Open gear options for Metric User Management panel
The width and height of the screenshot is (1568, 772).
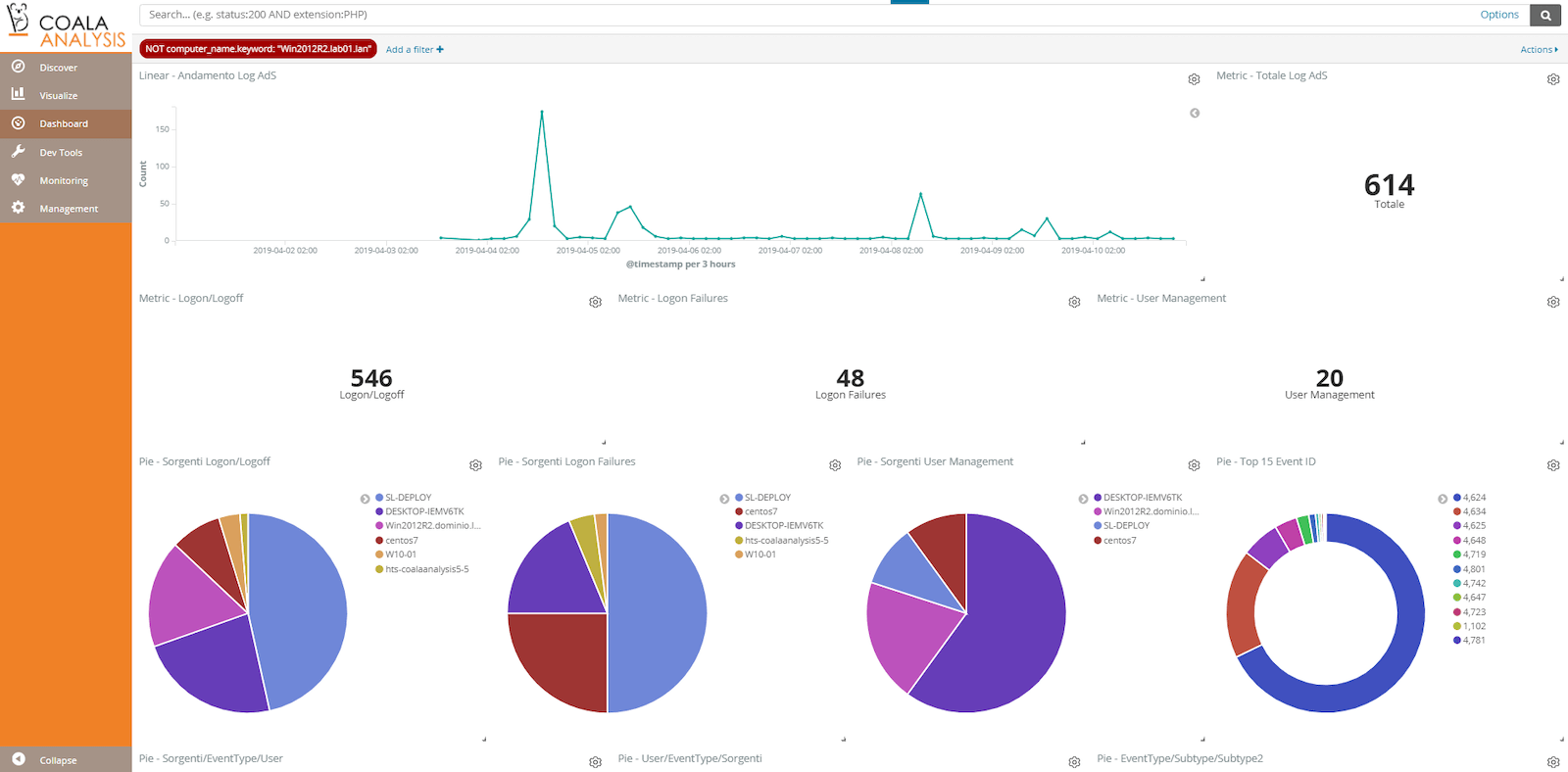click(x=1553, y=302)
